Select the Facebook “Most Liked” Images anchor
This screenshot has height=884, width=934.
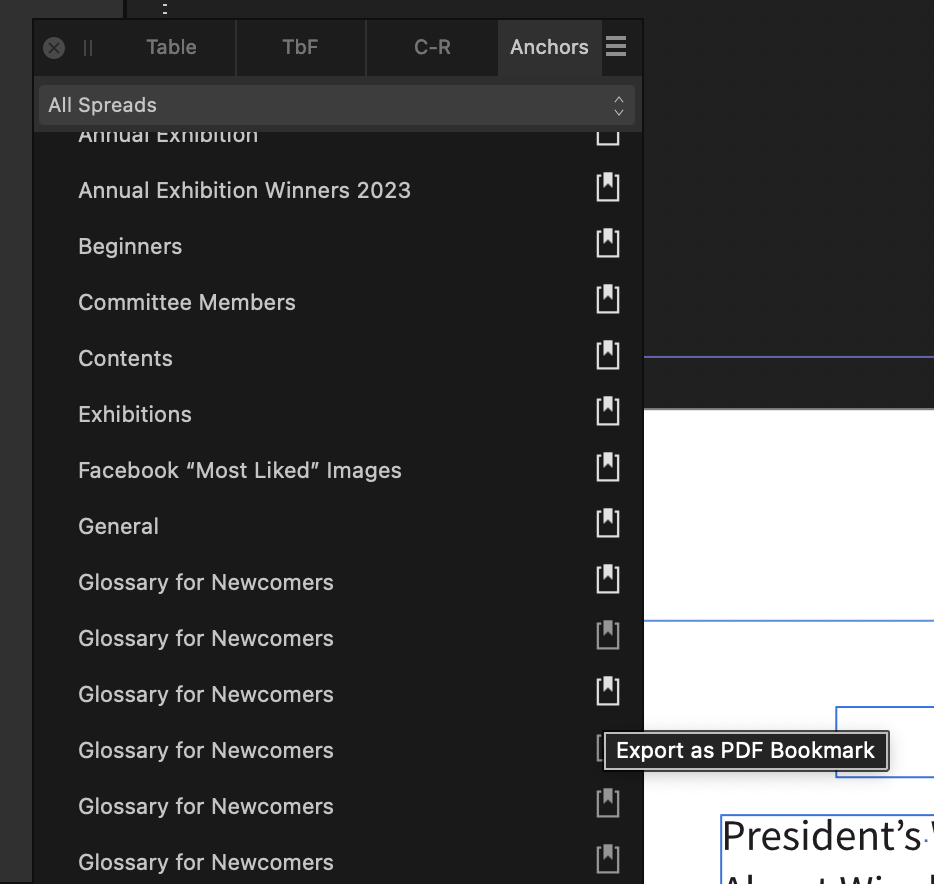click(x=338, y=471)
